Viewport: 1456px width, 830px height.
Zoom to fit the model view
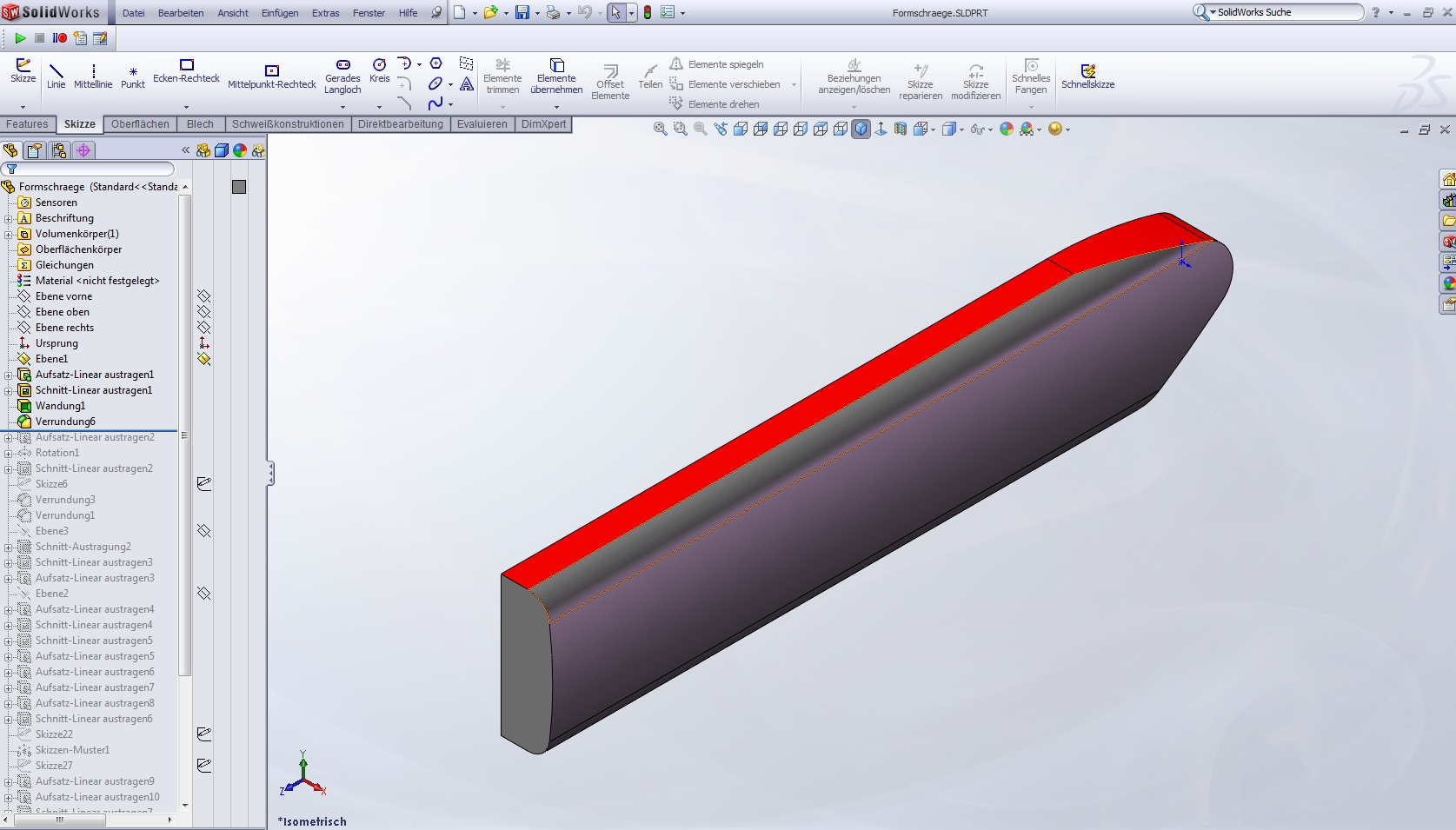coord(661,129)
